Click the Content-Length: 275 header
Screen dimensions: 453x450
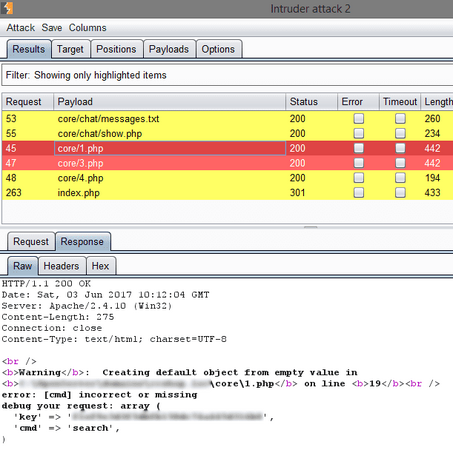(58, 317)
